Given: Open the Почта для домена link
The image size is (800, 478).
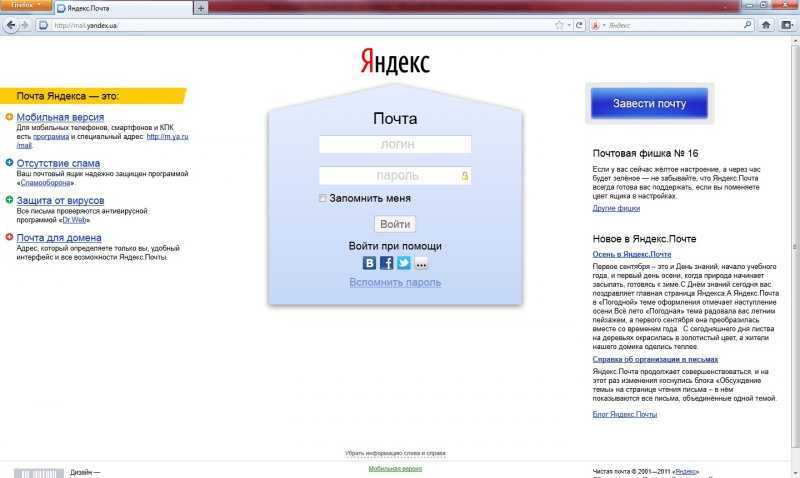Looking at the screenshot, I should [x=59, y=238].
